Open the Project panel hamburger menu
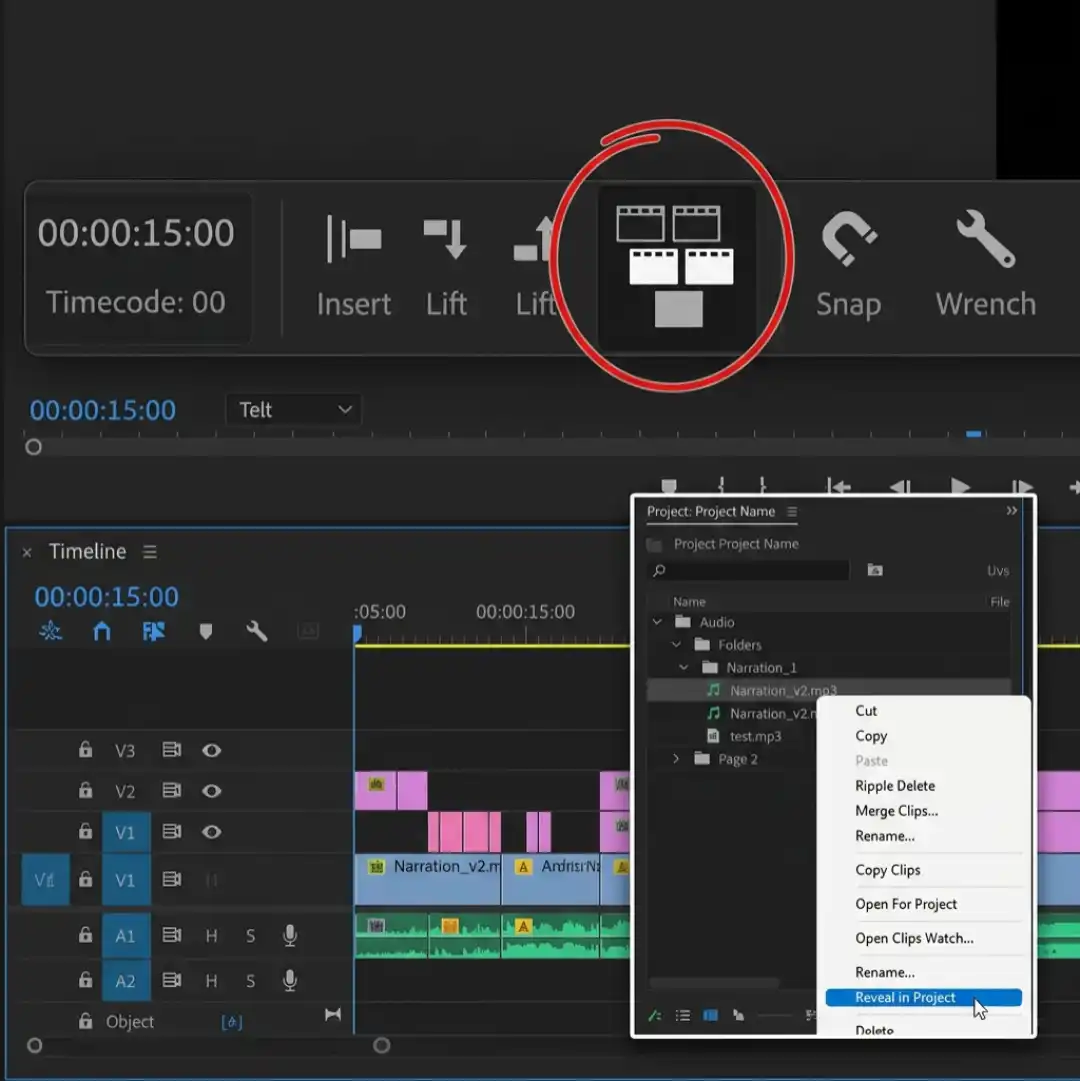Viewport: 1080px width, 1081px height. [x=792, y=512]
